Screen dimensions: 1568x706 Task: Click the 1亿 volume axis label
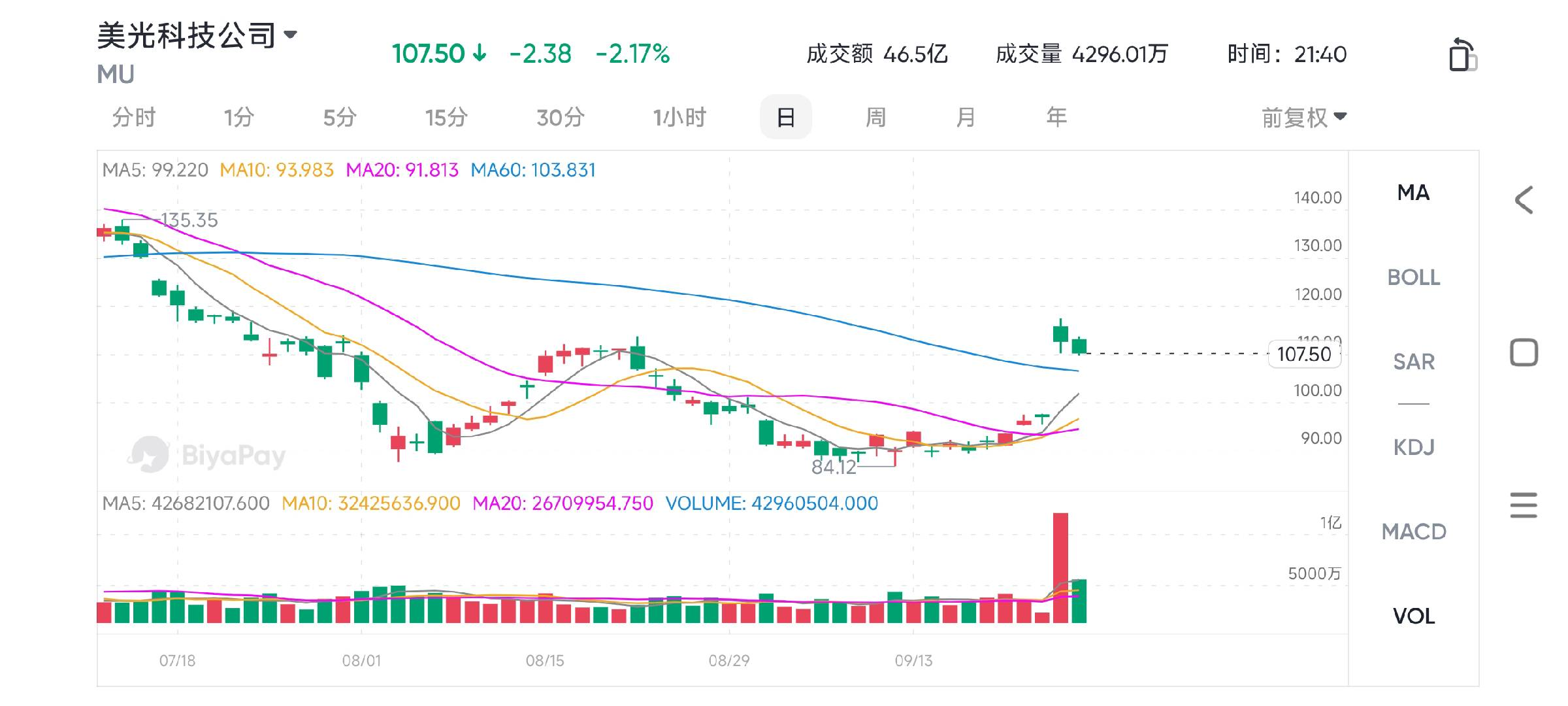(1331, 523)
